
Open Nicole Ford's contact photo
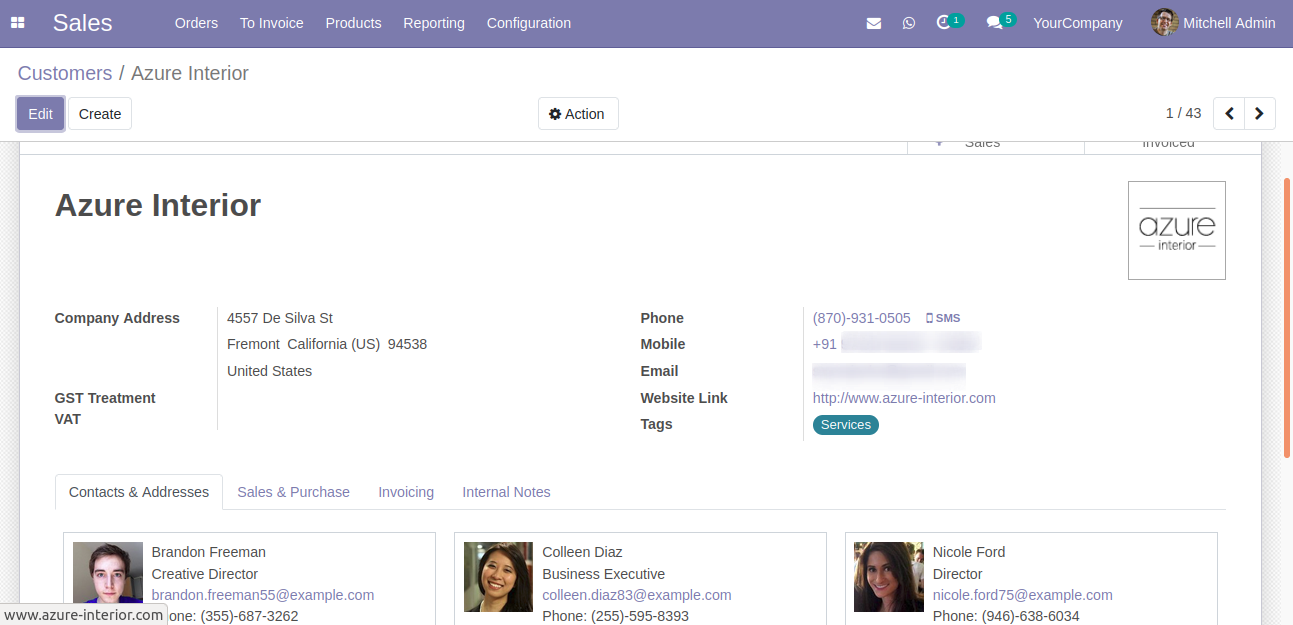pyautogui.click(x=889, y=577)
